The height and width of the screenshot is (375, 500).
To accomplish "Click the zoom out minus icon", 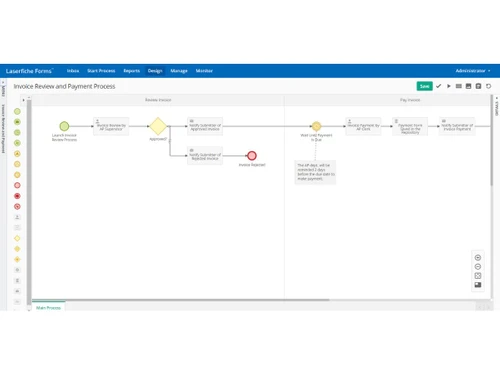I will [478, 267].
